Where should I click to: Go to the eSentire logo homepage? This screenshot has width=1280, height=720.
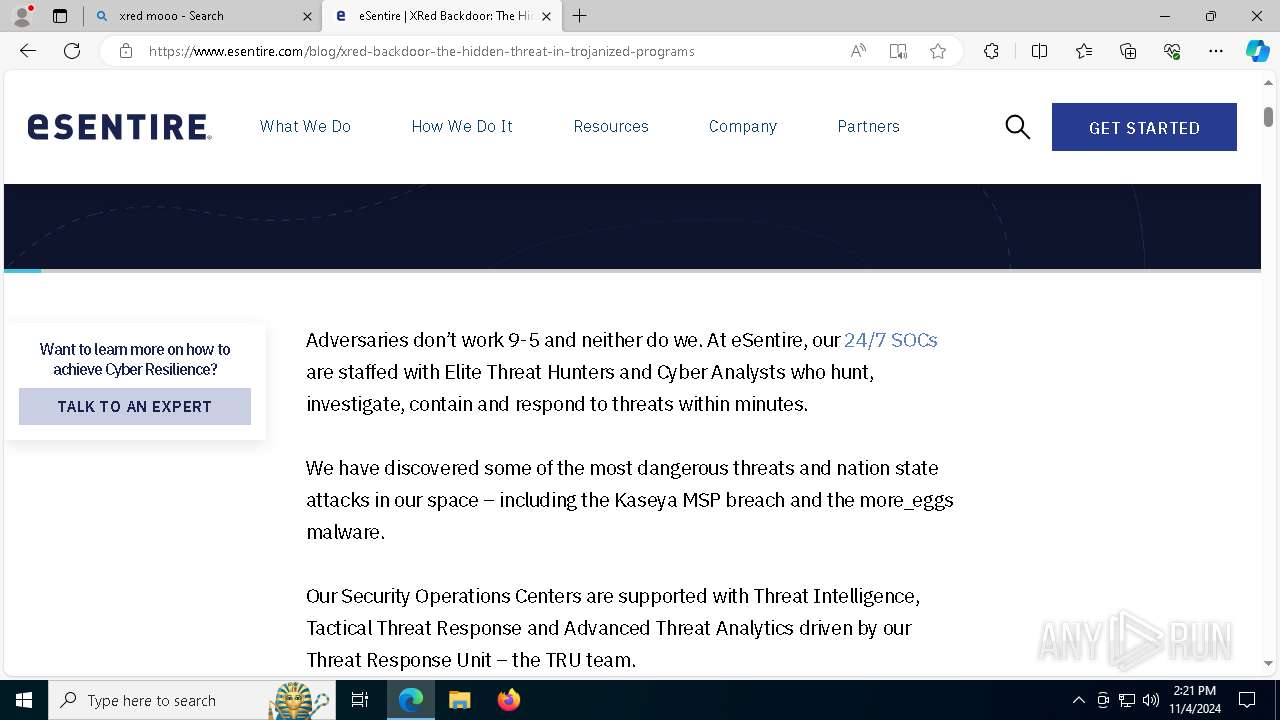[119, 127]
